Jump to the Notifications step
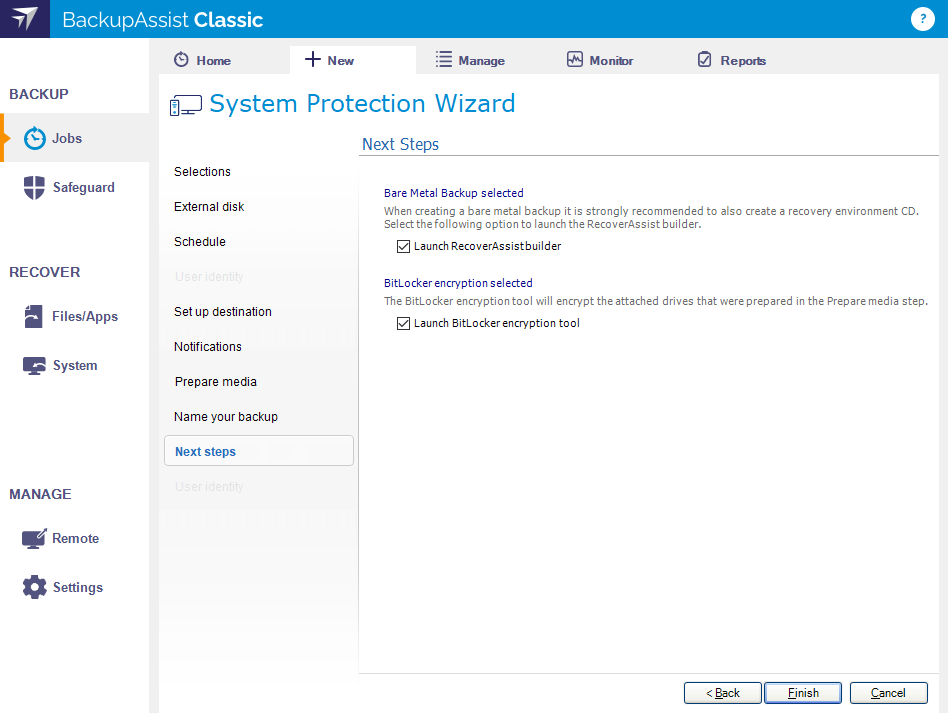Screen dimensions: 948x713 pos(207,347)
